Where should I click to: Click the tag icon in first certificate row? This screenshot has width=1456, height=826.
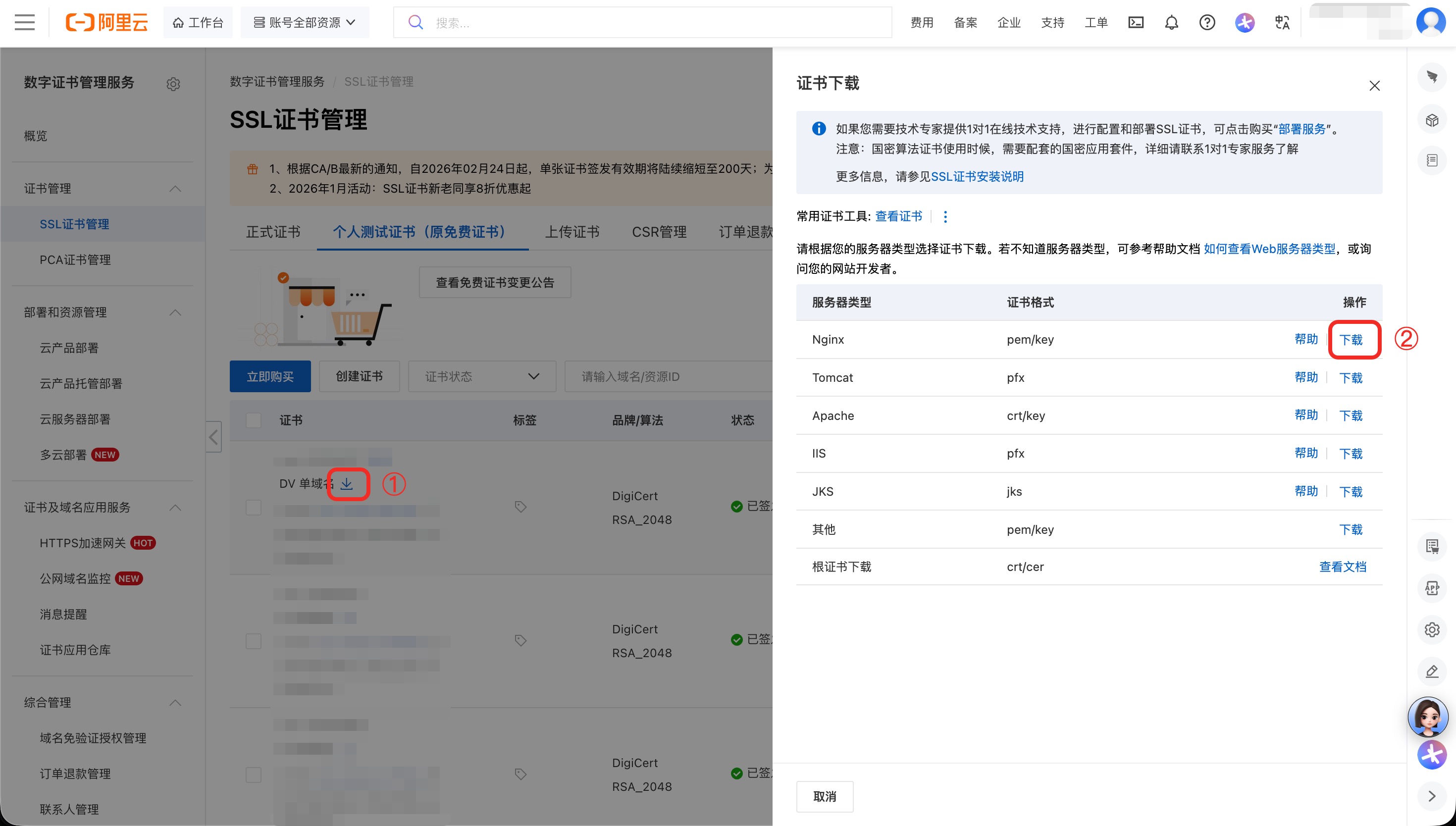coord(520,507)
